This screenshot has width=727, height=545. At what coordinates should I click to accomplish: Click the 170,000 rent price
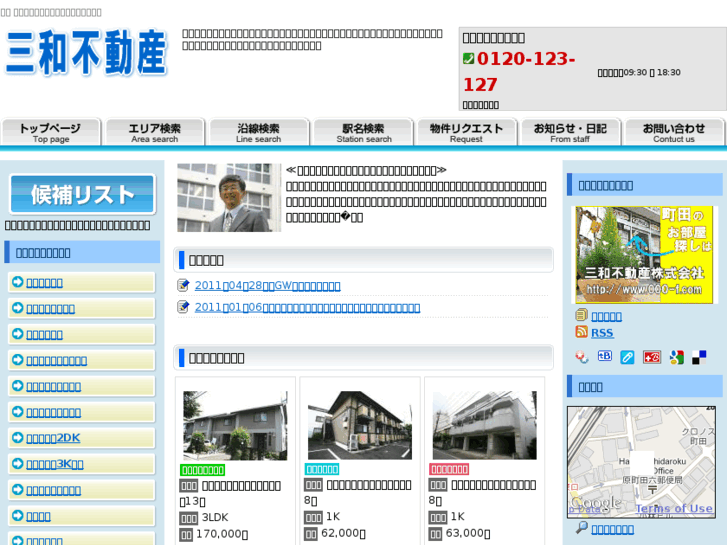tap(222, 534)
